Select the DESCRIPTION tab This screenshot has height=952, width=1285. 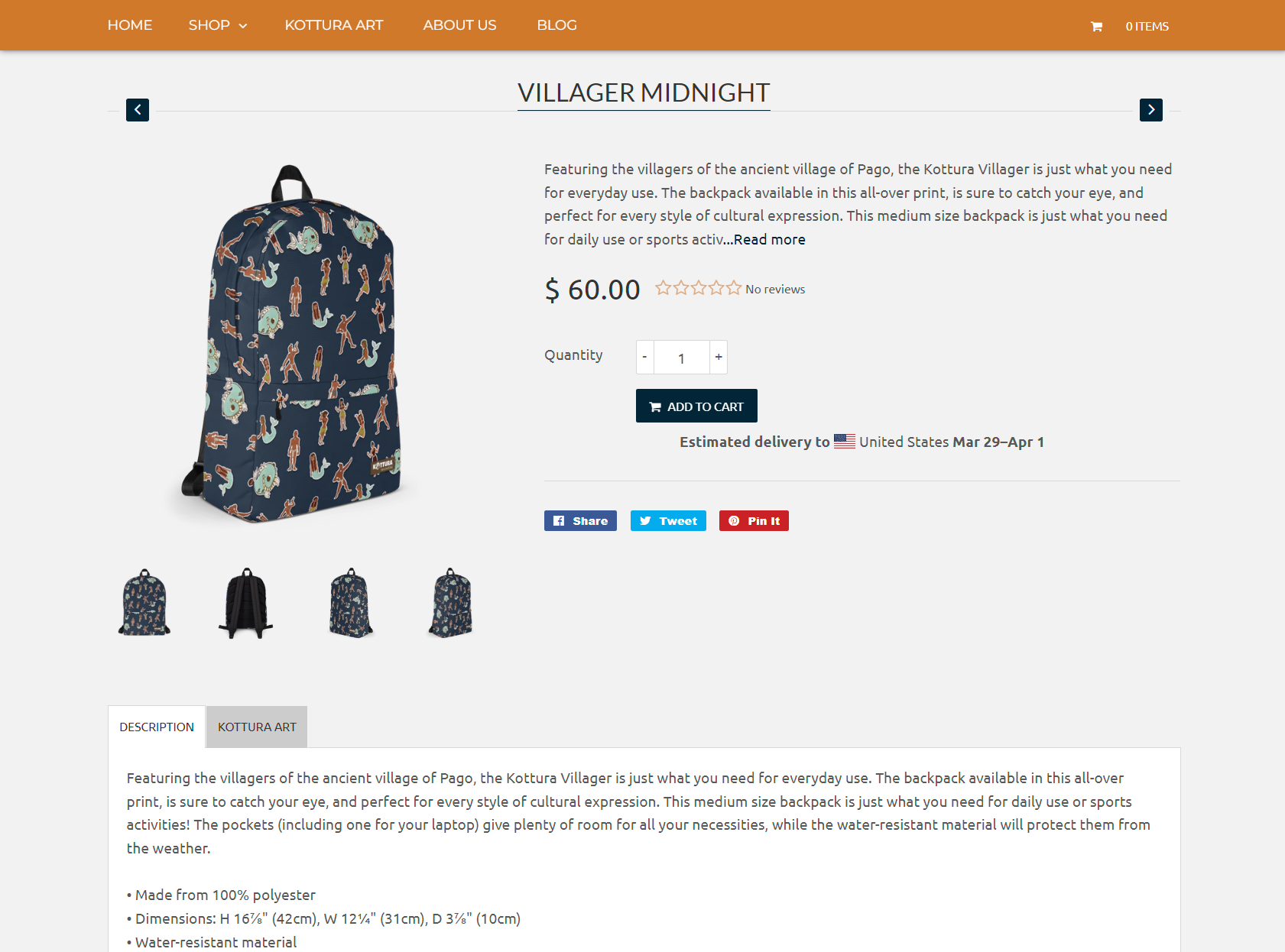(x=157, y=727)
